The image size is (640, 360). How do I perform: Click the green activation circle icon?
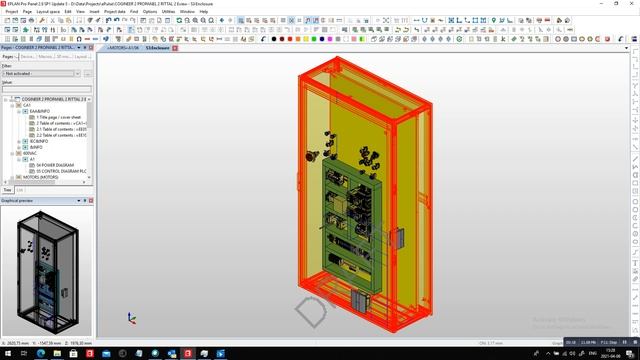460,39
